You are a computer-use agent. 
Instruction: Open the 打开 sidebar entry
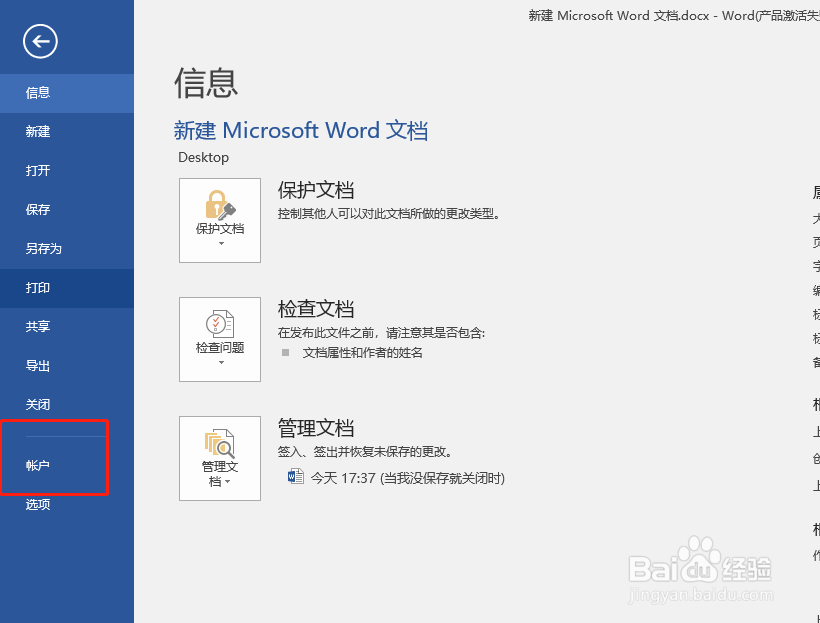[x=67, y=171]
